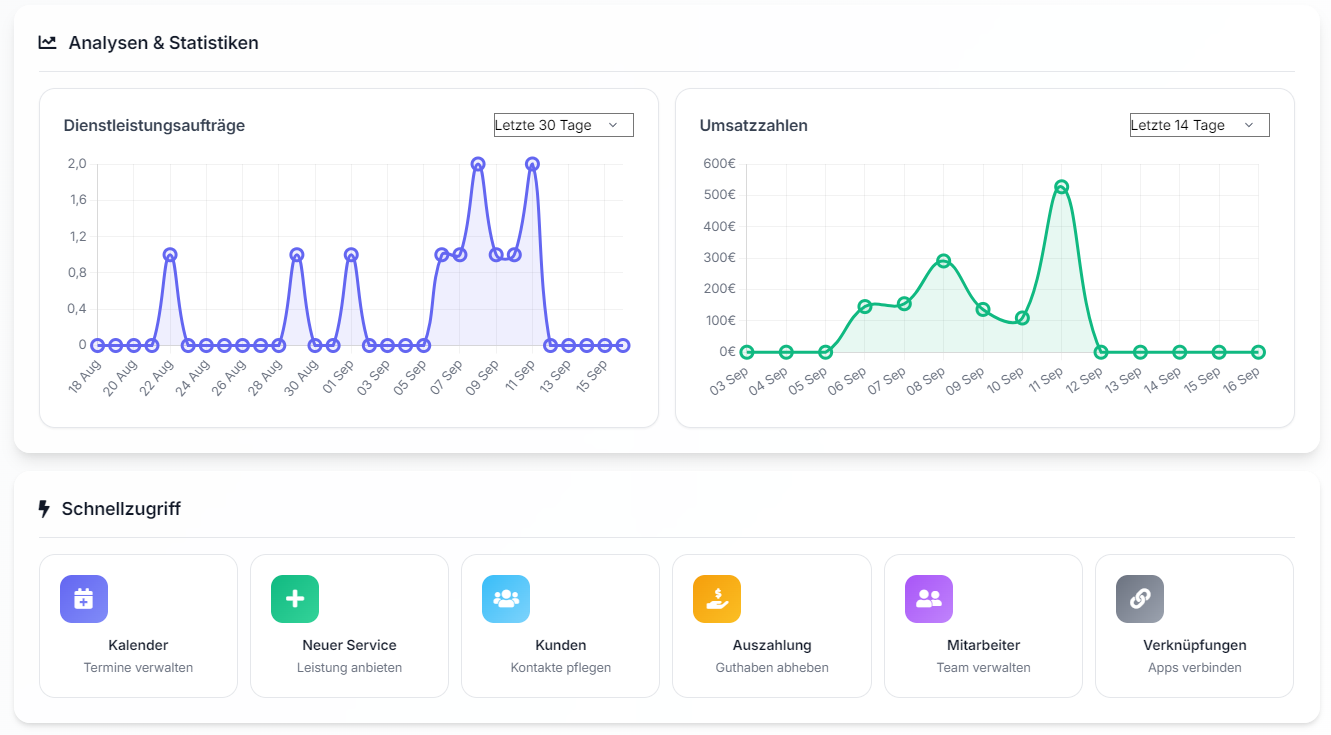Click the yellow Auszahlung payout icon
The height and width of the screenshot is (735, 1331).
pos(716,598)
